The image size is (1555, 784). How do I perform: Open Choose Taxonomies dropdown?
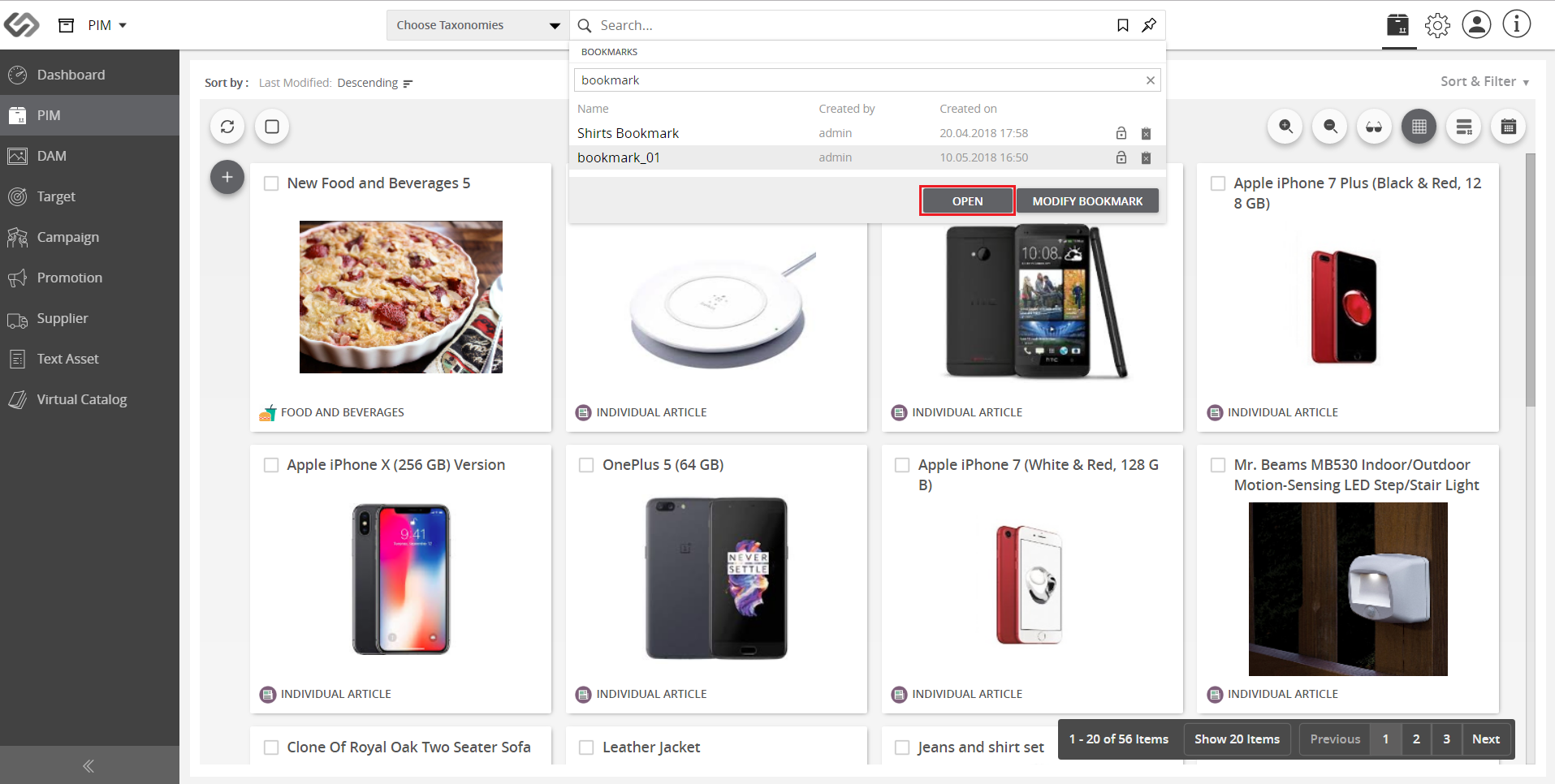[477, 25]
